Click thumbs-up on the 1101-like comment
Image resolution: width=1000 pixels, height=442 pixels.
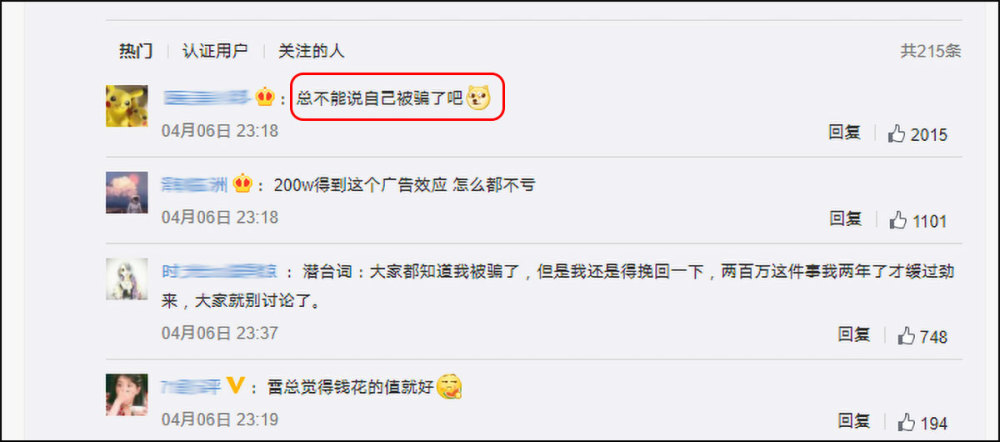pos(898,221)
